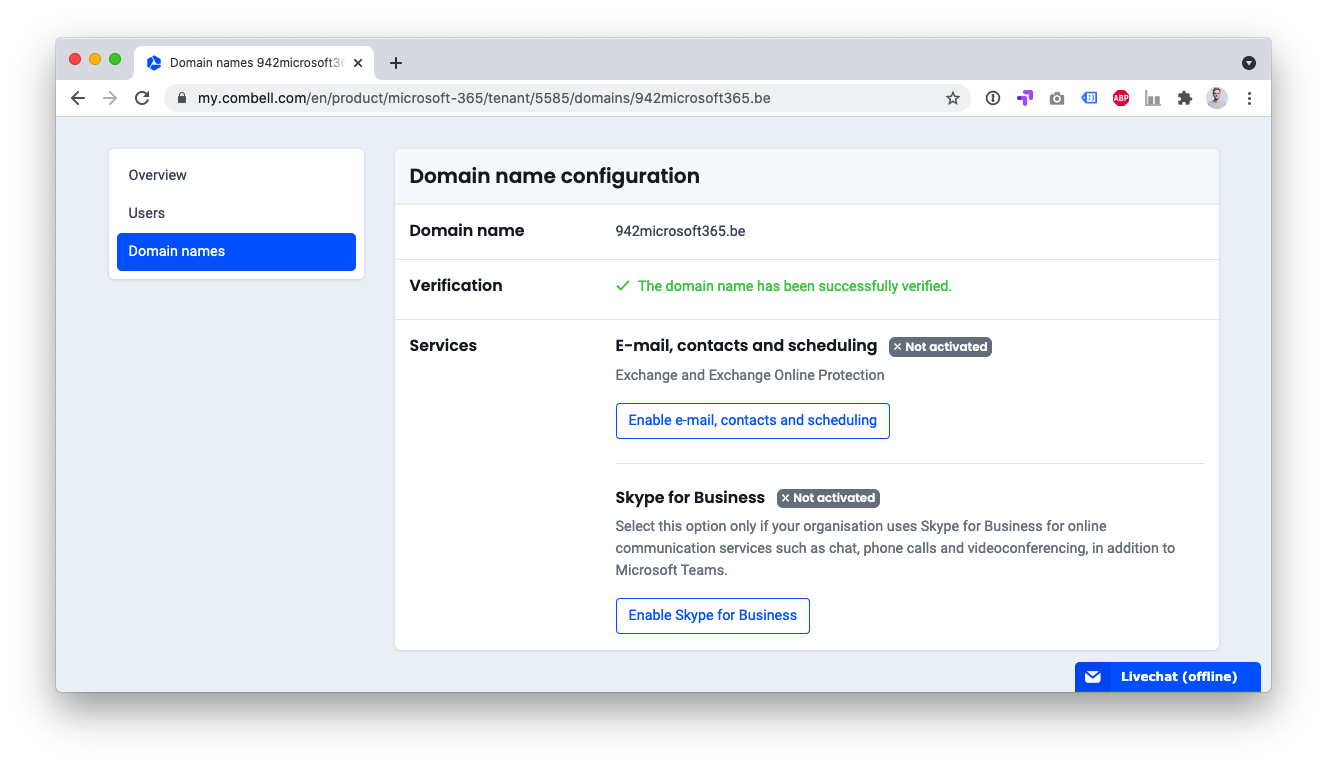Screen dimensions: 1327x766
Task: Select Domain names in the sidebar
Action: [236, 252]
